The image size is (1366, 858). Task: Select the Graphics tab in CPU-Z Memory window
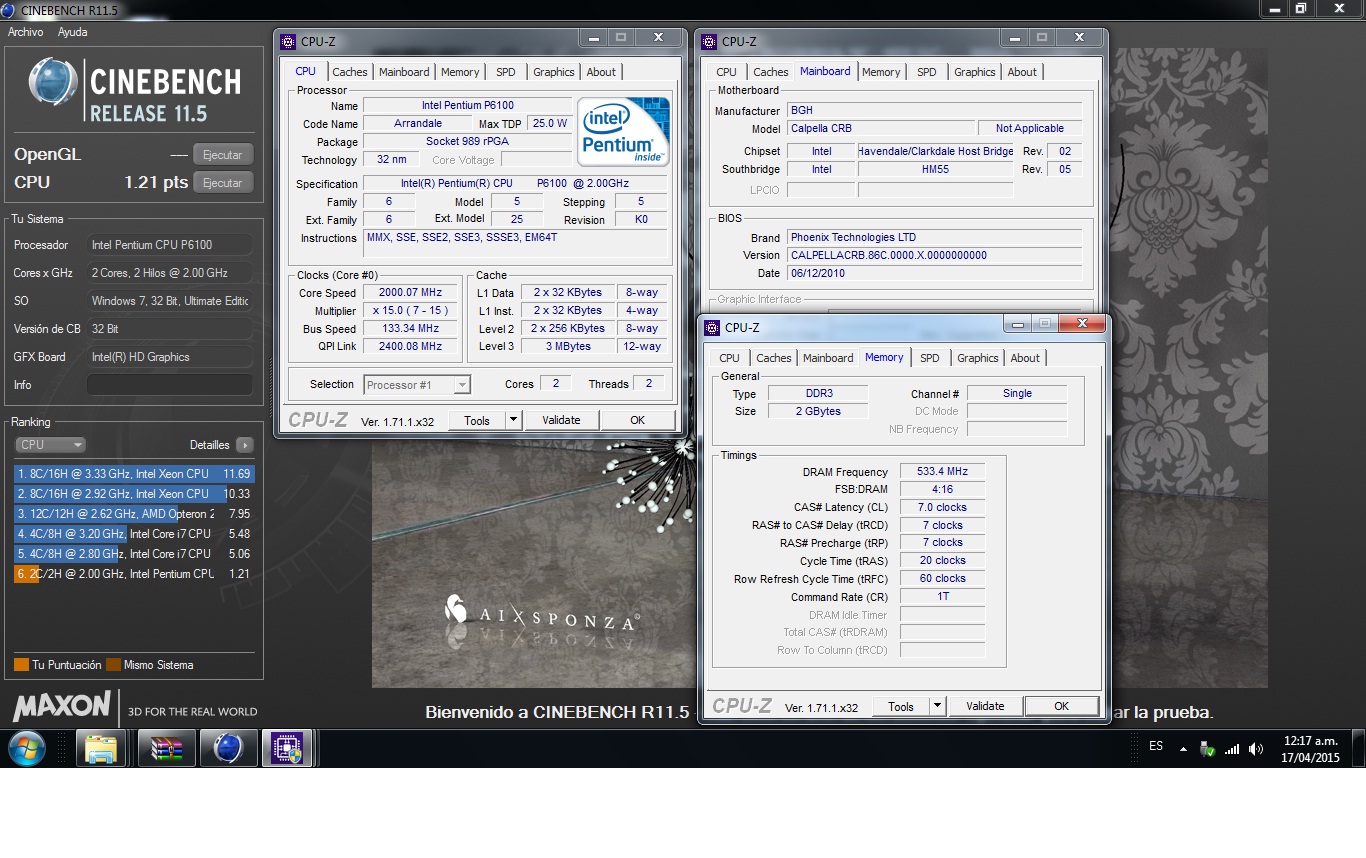click(x=978, y=358)
